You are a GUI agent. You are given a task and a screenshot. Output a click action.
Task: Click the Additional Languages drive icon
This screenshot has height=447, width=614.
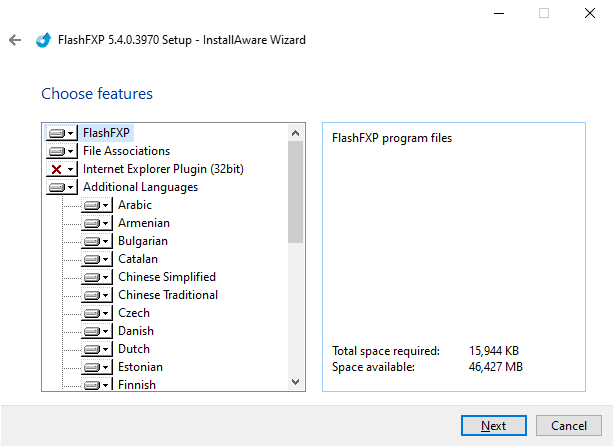click(57, 187)
